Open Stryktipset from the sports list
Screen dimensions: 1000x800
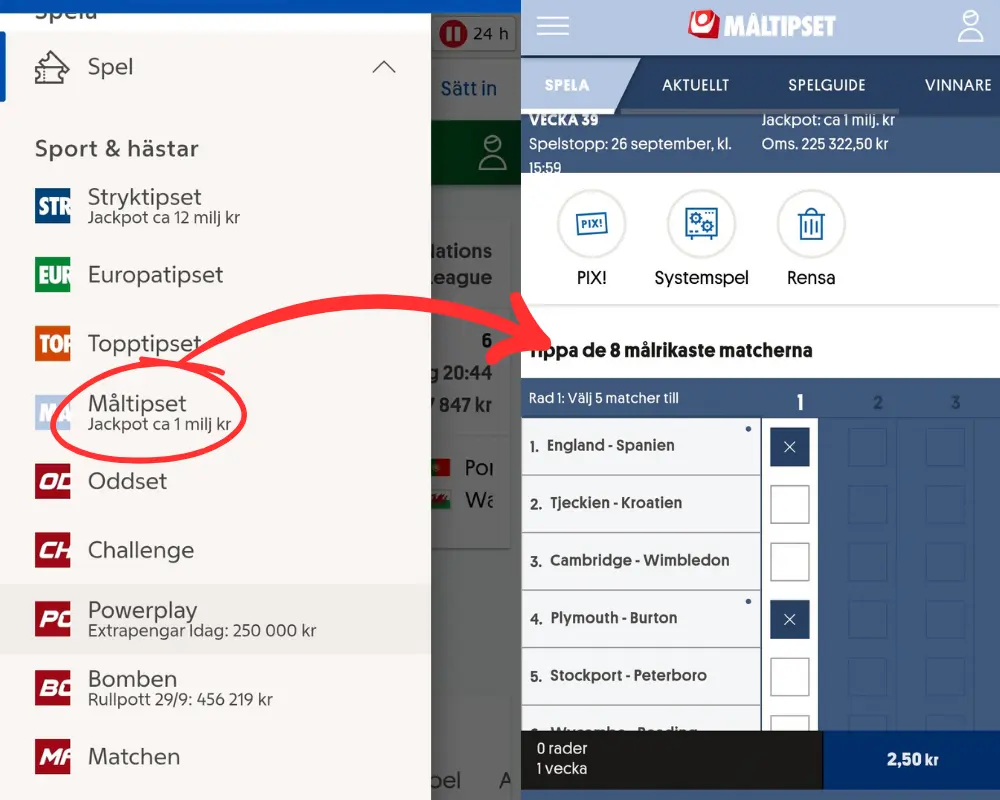pos(216,206)
